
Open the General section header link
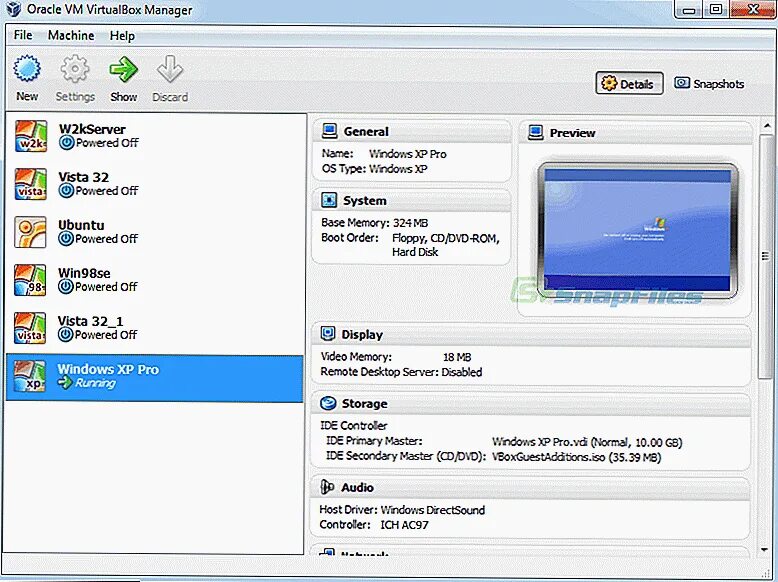[366, 131]
